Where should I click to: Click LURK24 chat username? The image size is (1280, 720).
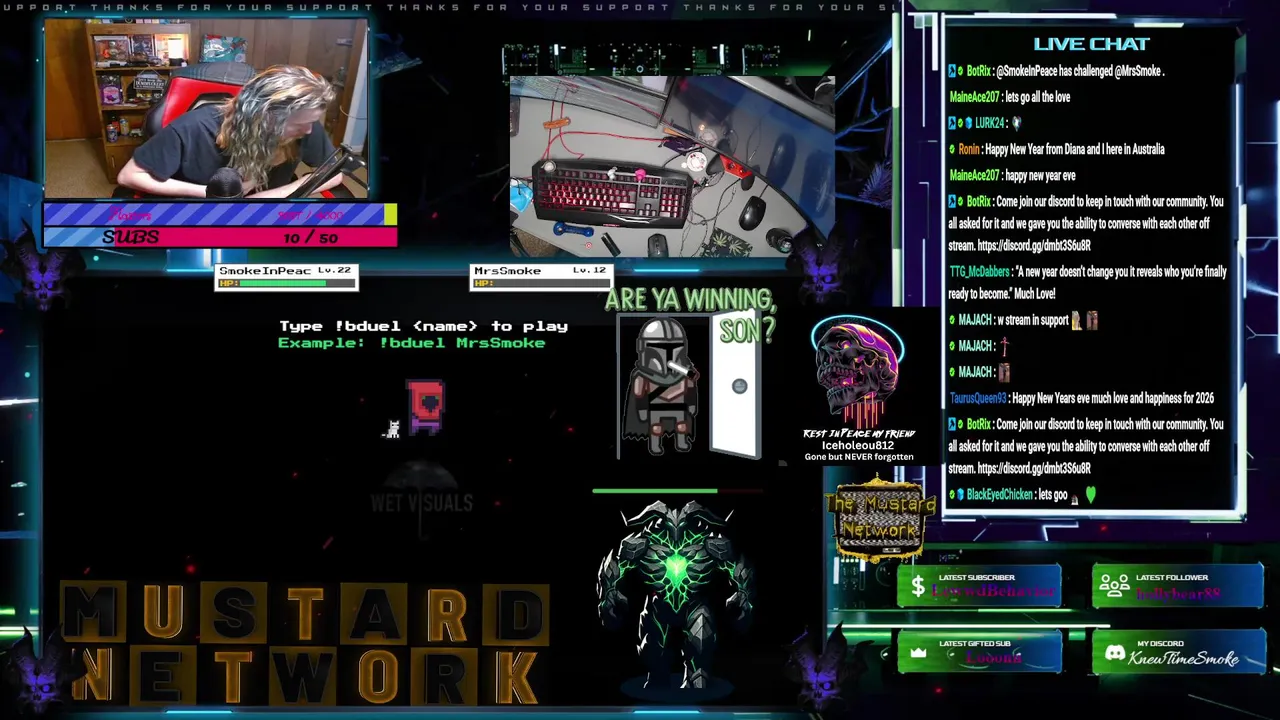tap(989, 123)
